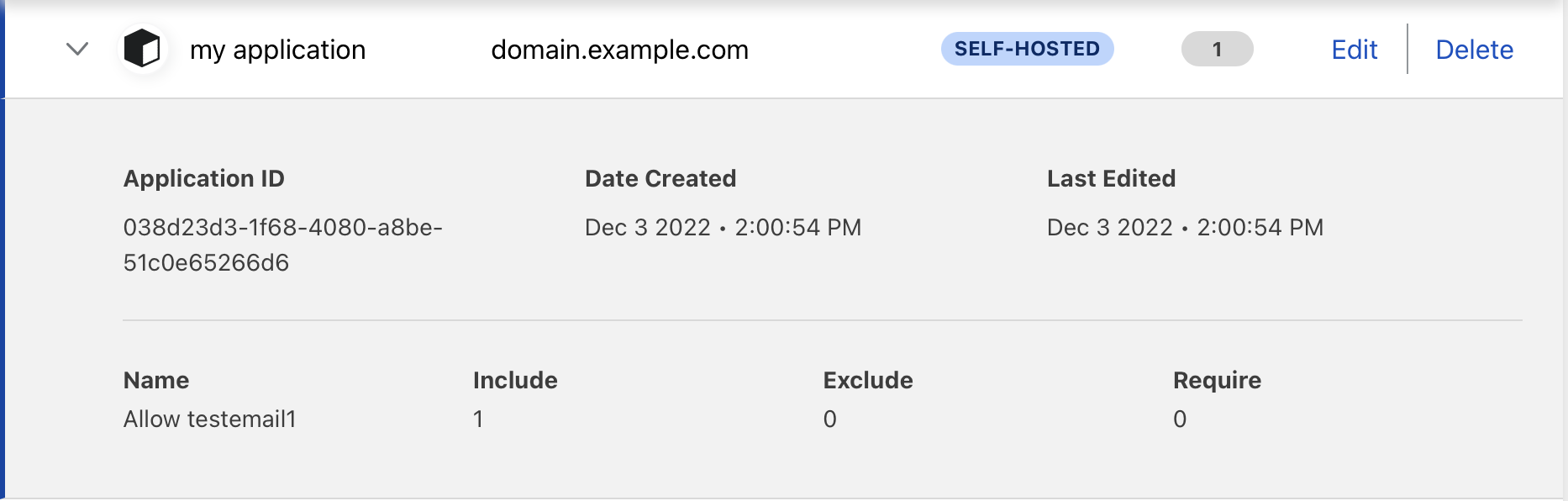
Task: Click the Date Created timestamp value
Action: [x=723, y=227]
